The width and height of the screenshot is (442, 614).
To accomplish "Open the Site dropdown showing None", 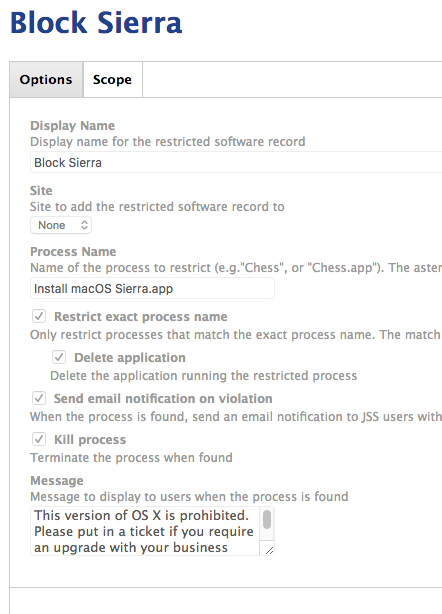I will 61,225.
